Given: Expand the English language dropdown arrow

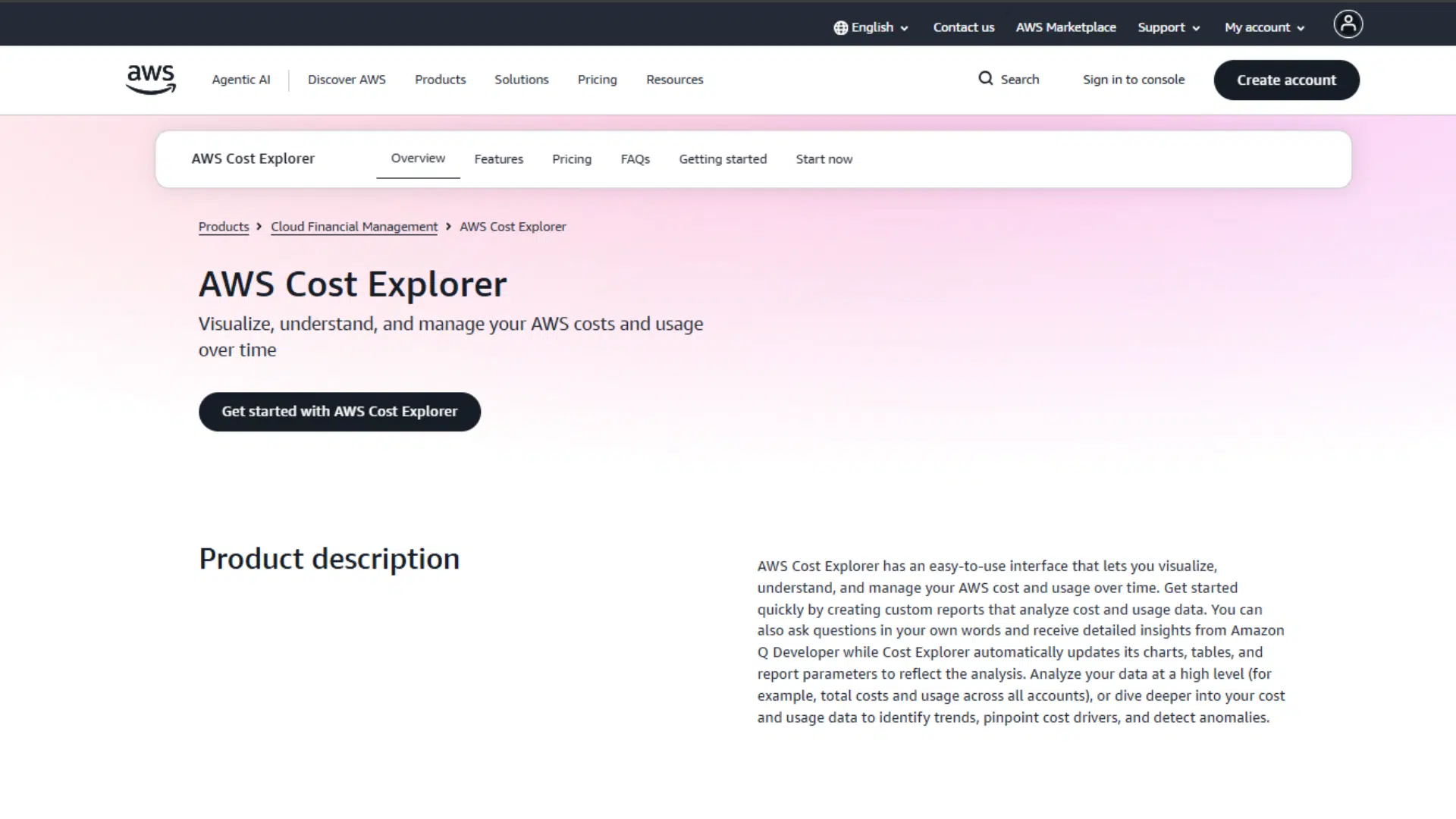Looking at the screenshot, I should pyautogui.click(x=904, y=28).
